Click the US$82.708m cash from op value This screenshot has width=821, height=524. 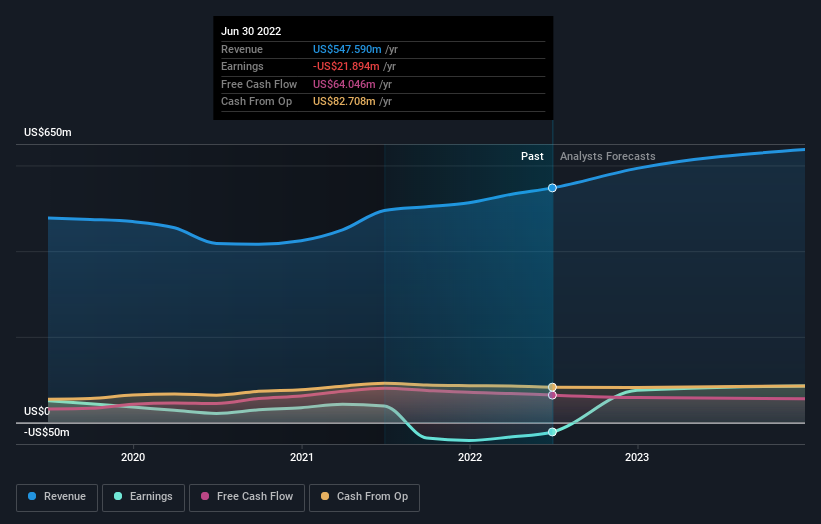(344, 102)
